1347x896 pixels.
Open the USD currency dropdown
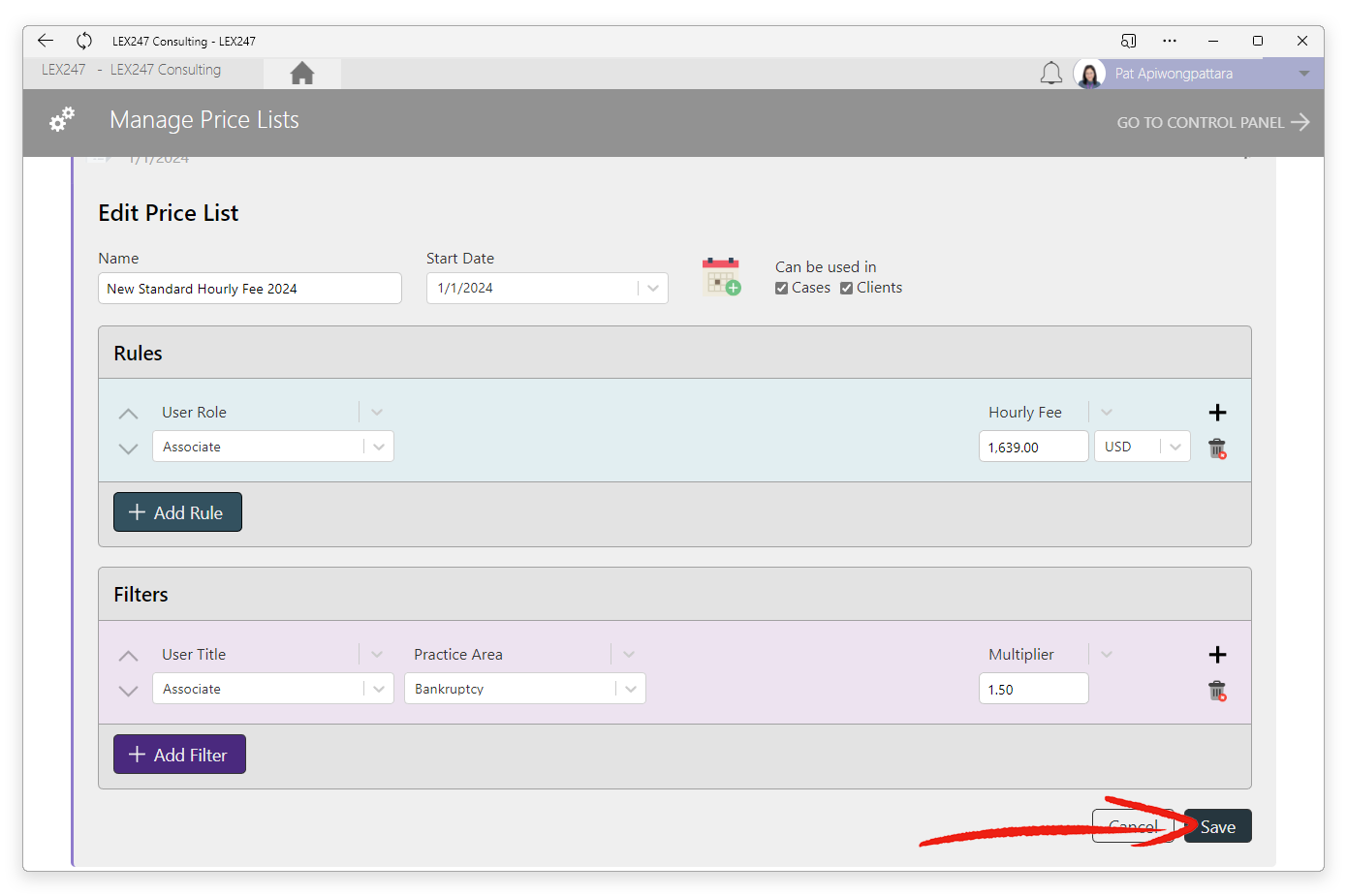(x=1175, y=447)
